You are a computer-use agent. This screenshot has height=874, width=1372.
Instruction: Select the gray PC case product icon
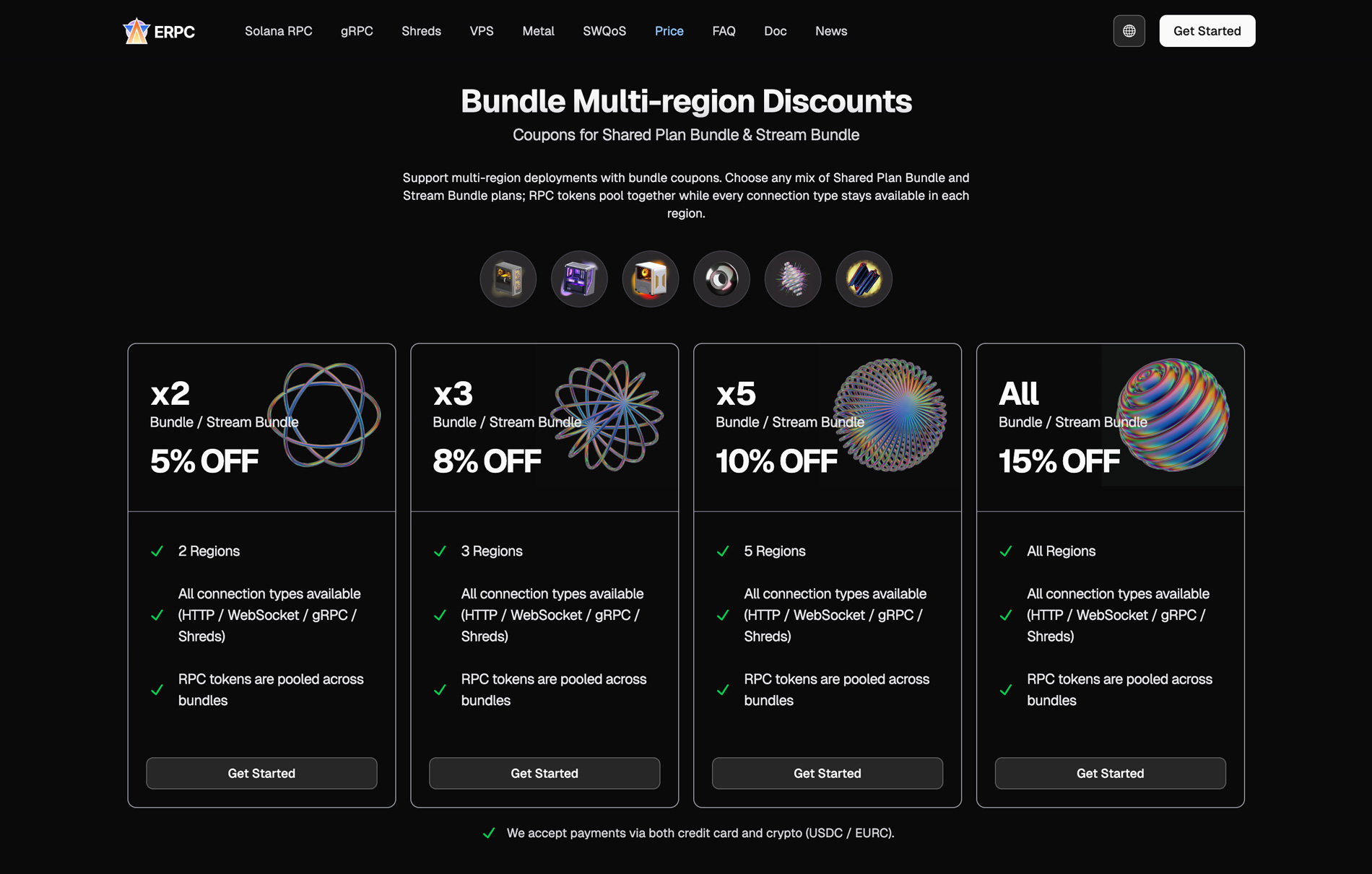(508, 279)
